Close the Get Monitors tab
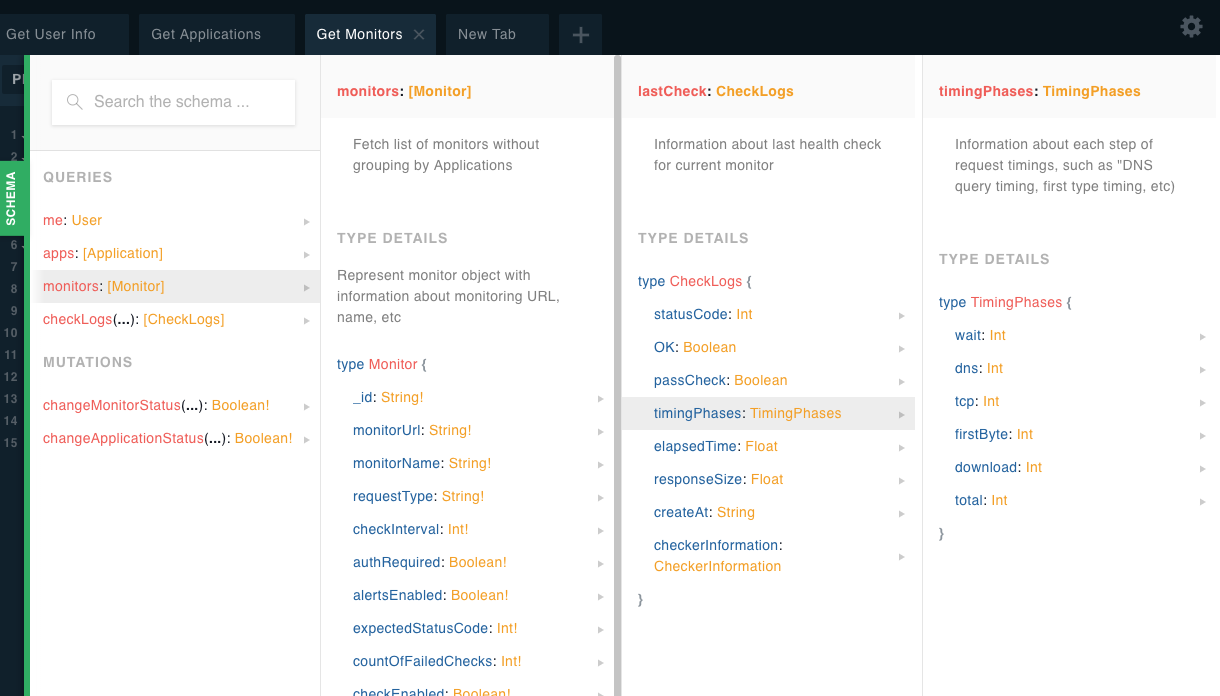1220x696 pixels. click(x=419, y=35)
